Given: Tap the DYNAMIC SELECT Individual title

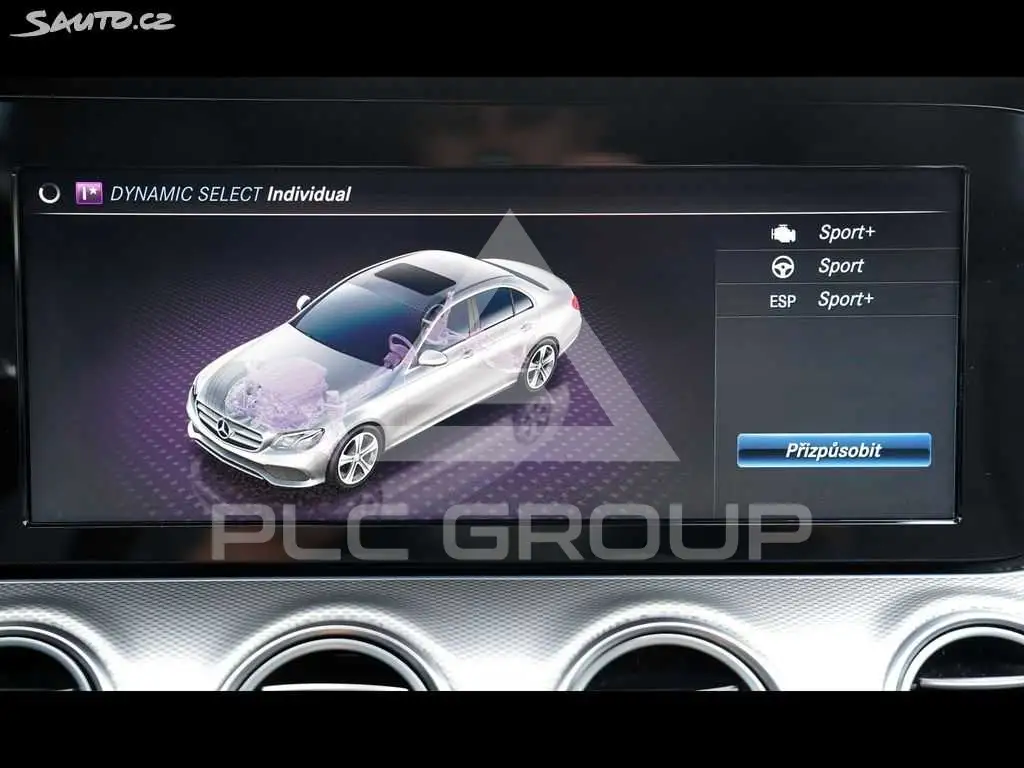Looking at the screenshot, I should [x=231, y=194].
